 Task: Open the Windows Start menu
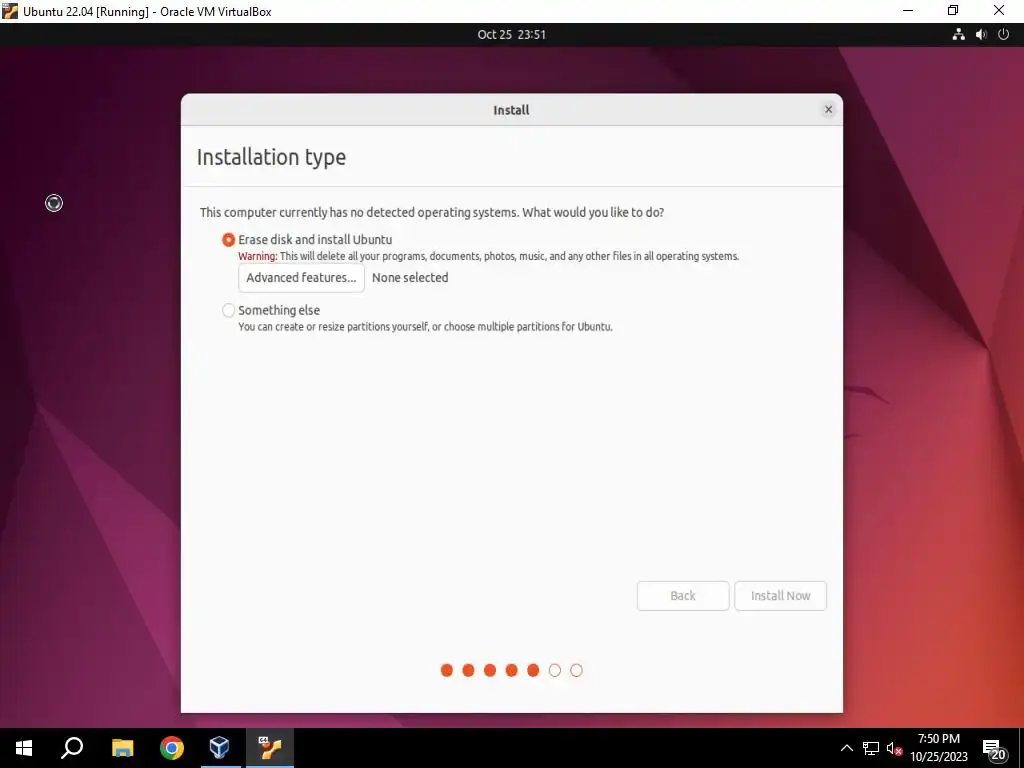[24, 748]
